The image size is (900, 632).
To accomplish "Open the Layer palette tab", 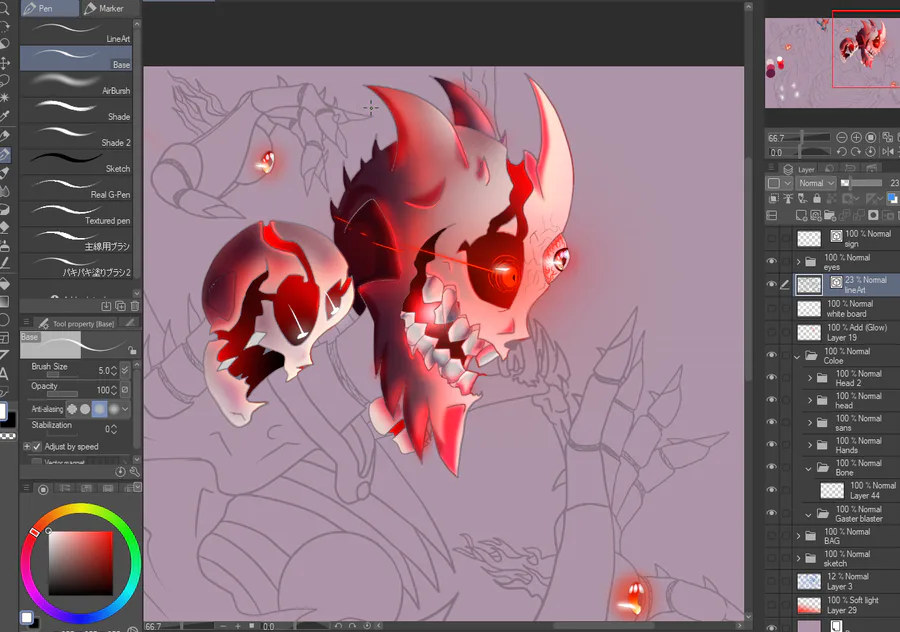I will pyautogui.click(x=800, y=169).
